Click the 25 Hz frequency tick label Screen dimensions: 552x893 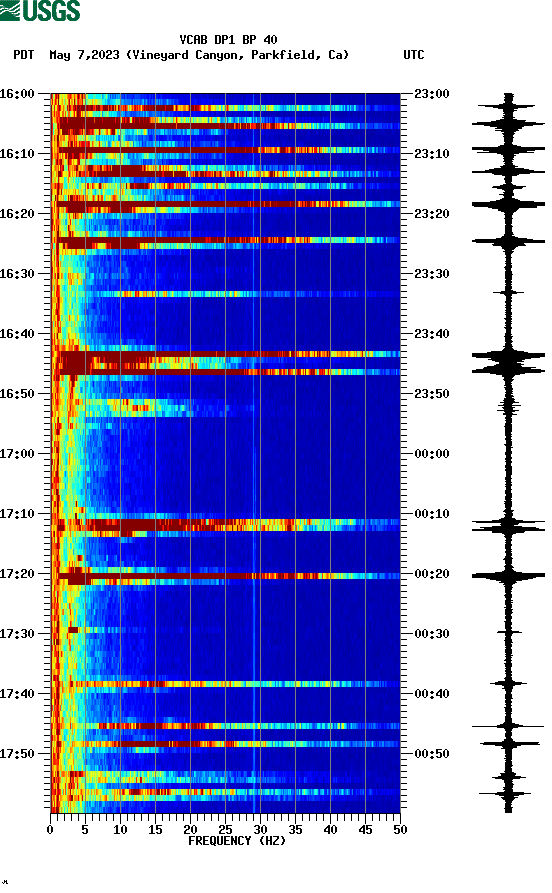pos(225,830)
